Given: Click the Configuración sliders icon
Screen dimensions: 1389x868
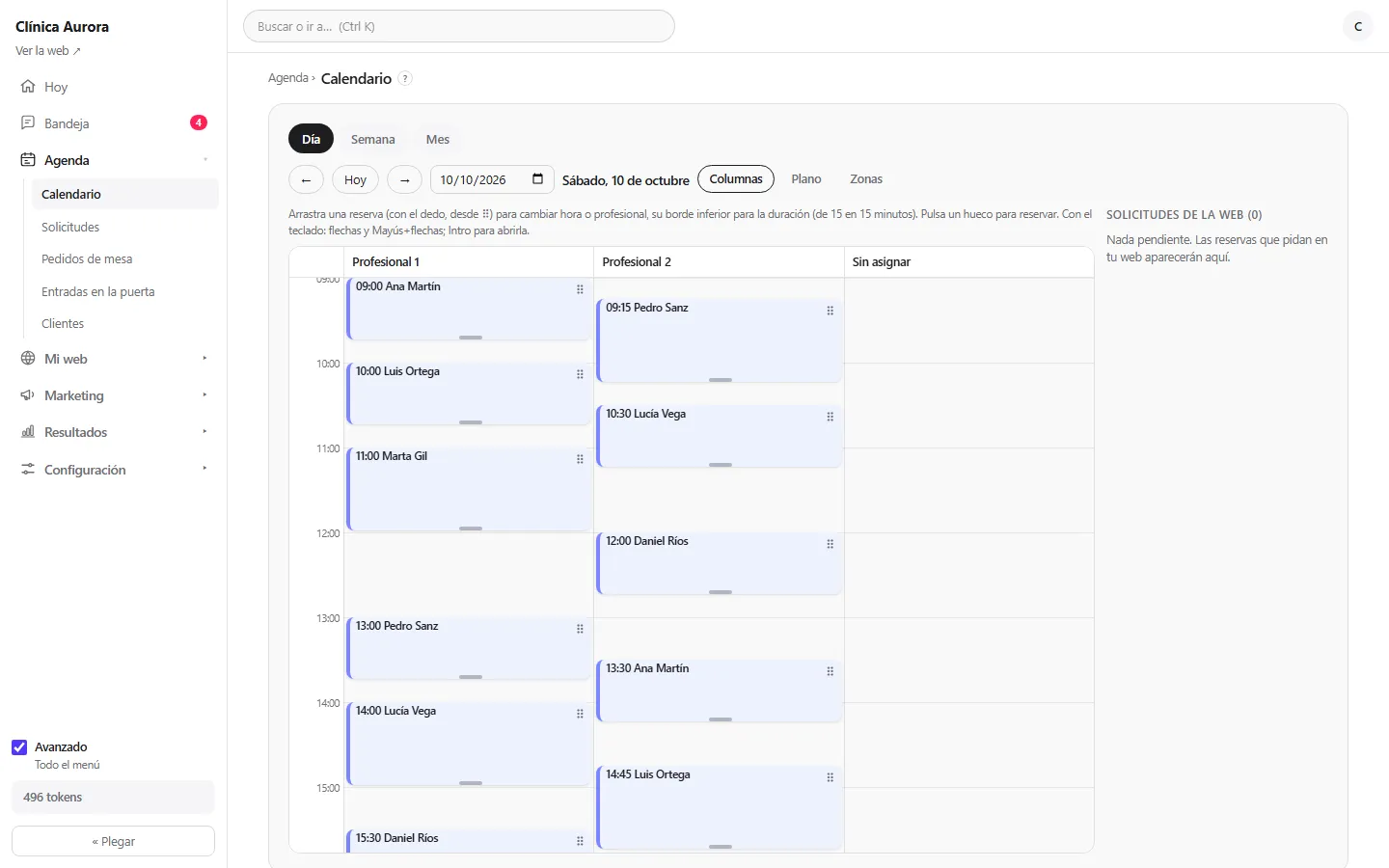Looking at the screenshot, I should (28, 470).
